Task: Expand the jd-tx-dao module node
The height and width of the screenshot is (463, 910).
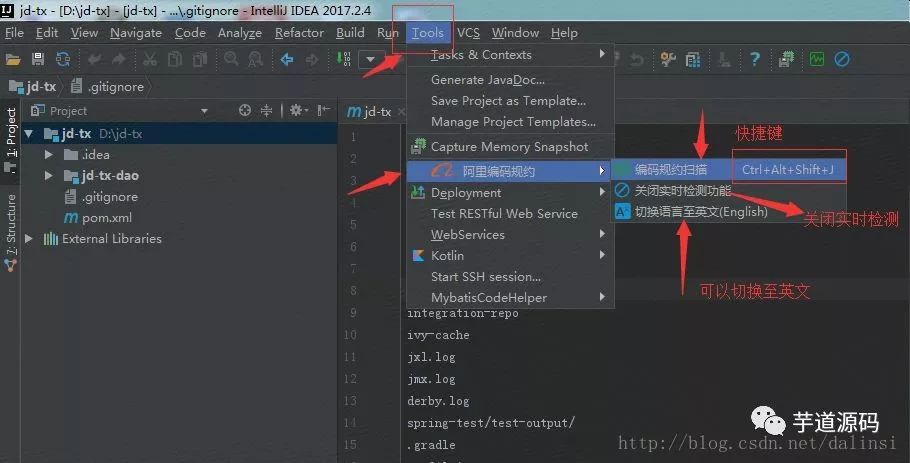Action: [x=49, y=176]
